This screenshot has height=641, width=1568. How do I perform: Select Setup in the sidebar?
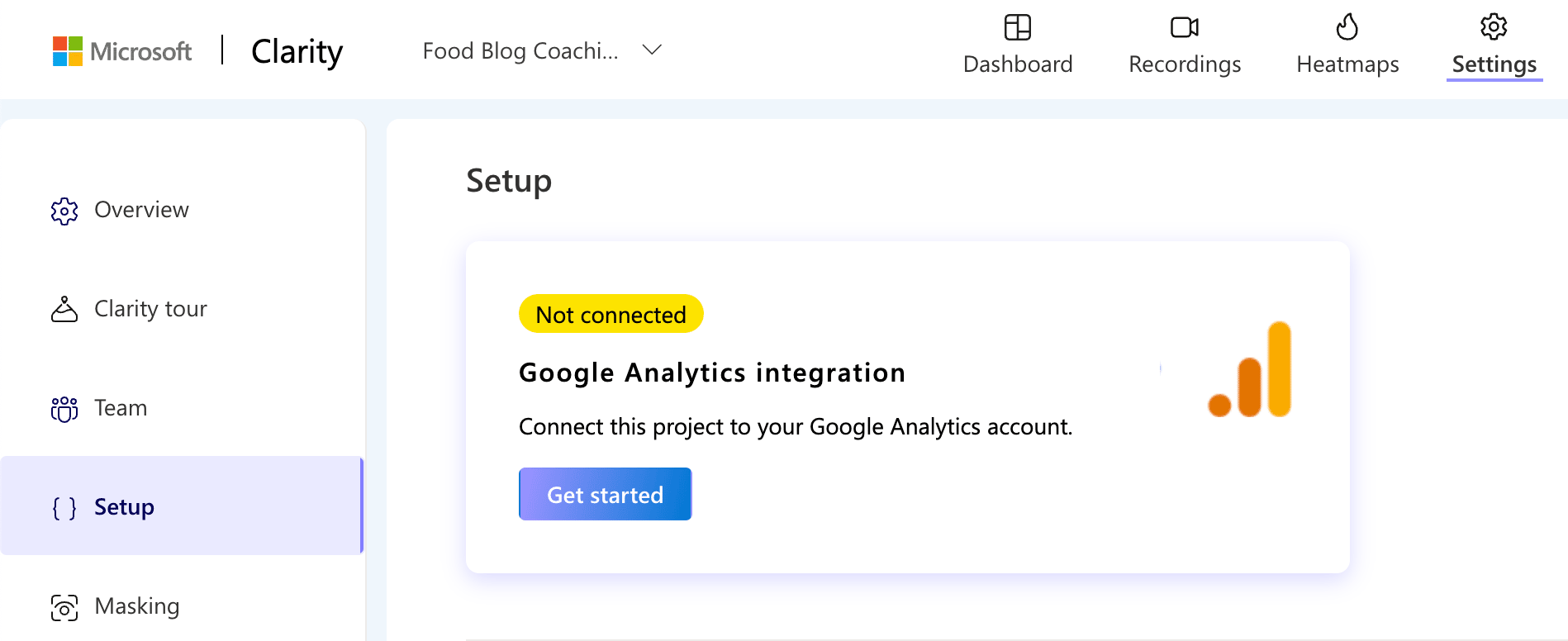point(182,506)
